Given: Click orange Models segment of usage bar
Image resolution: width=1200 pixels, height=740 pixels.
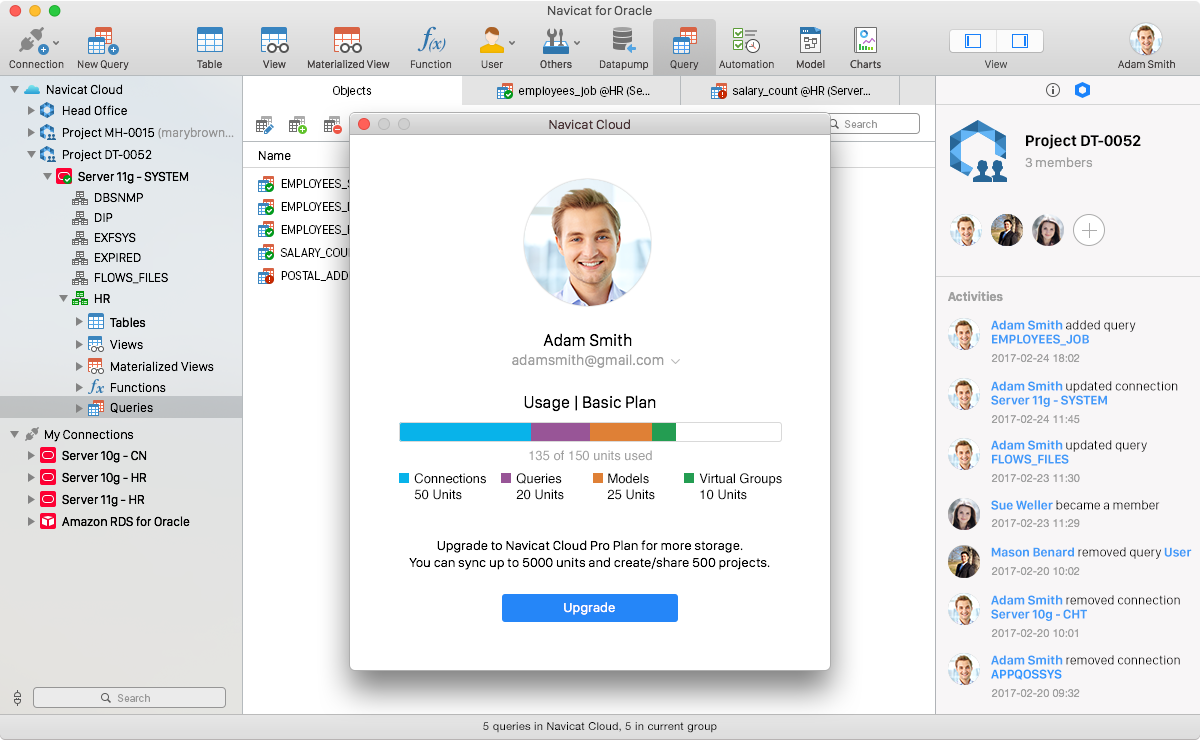Looking at the screenshot, I should pos(621,432).
